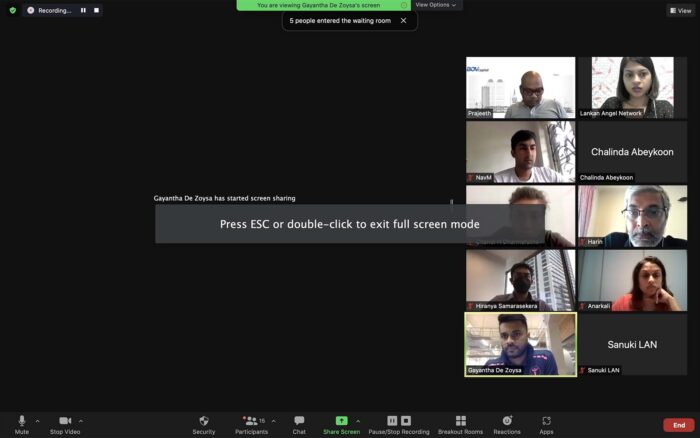Open the View Options dropdown
The width and height of the screenshot is (700, 438).
click(436, 5)
